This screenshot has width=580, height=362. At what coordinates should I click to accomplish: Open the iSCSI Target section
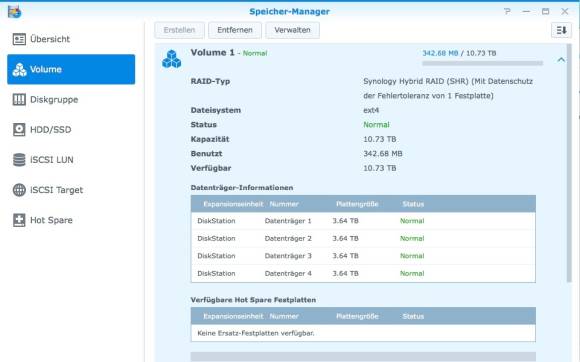click(x=71, y=190)
